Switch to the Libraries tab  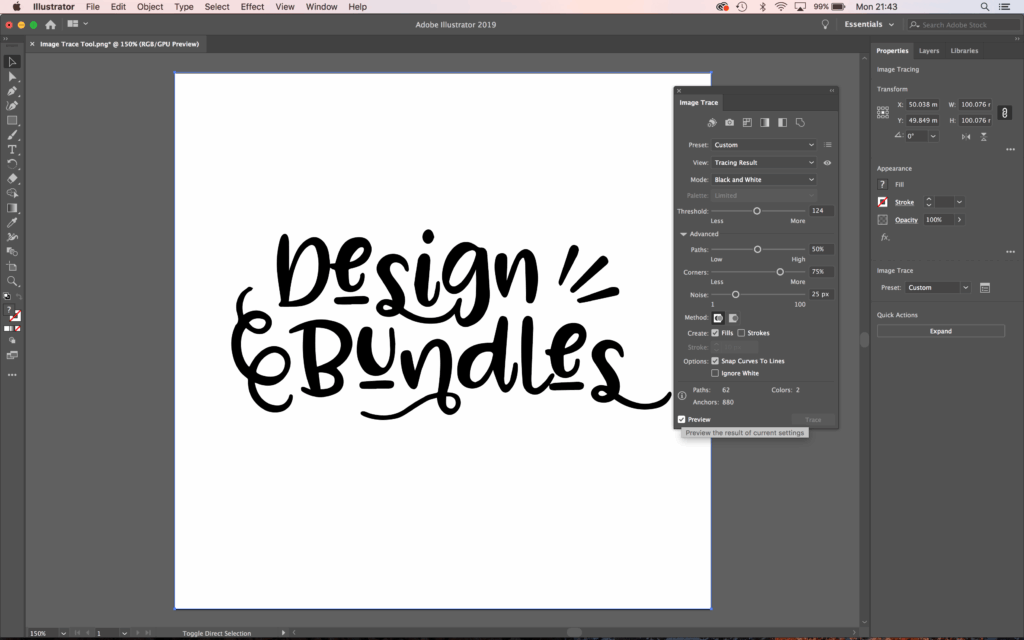(x=964, y=51)
